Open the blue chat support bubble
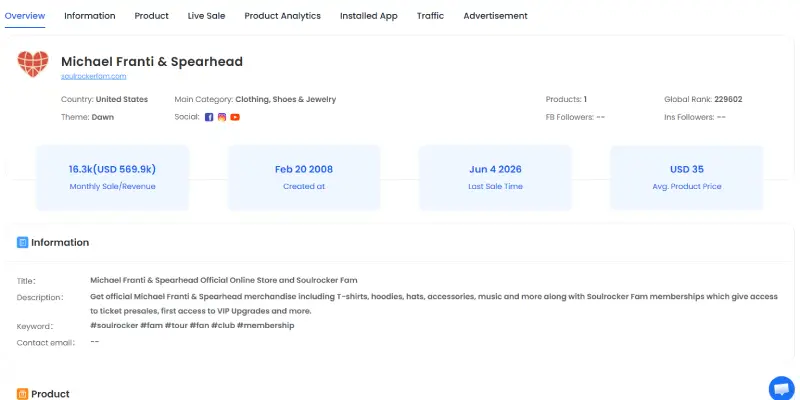The width and height of the screenshot is (800, 400). [x=782, y=389]
